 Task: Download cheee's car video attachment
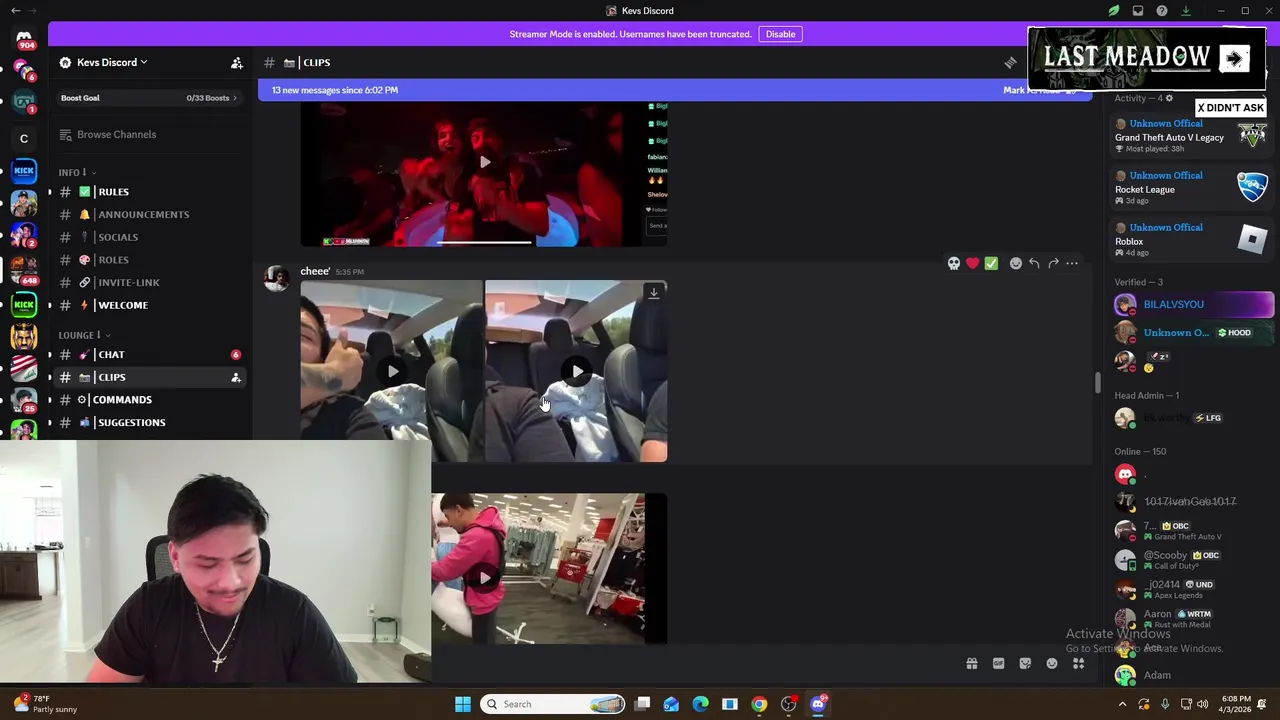coord(654,293)
